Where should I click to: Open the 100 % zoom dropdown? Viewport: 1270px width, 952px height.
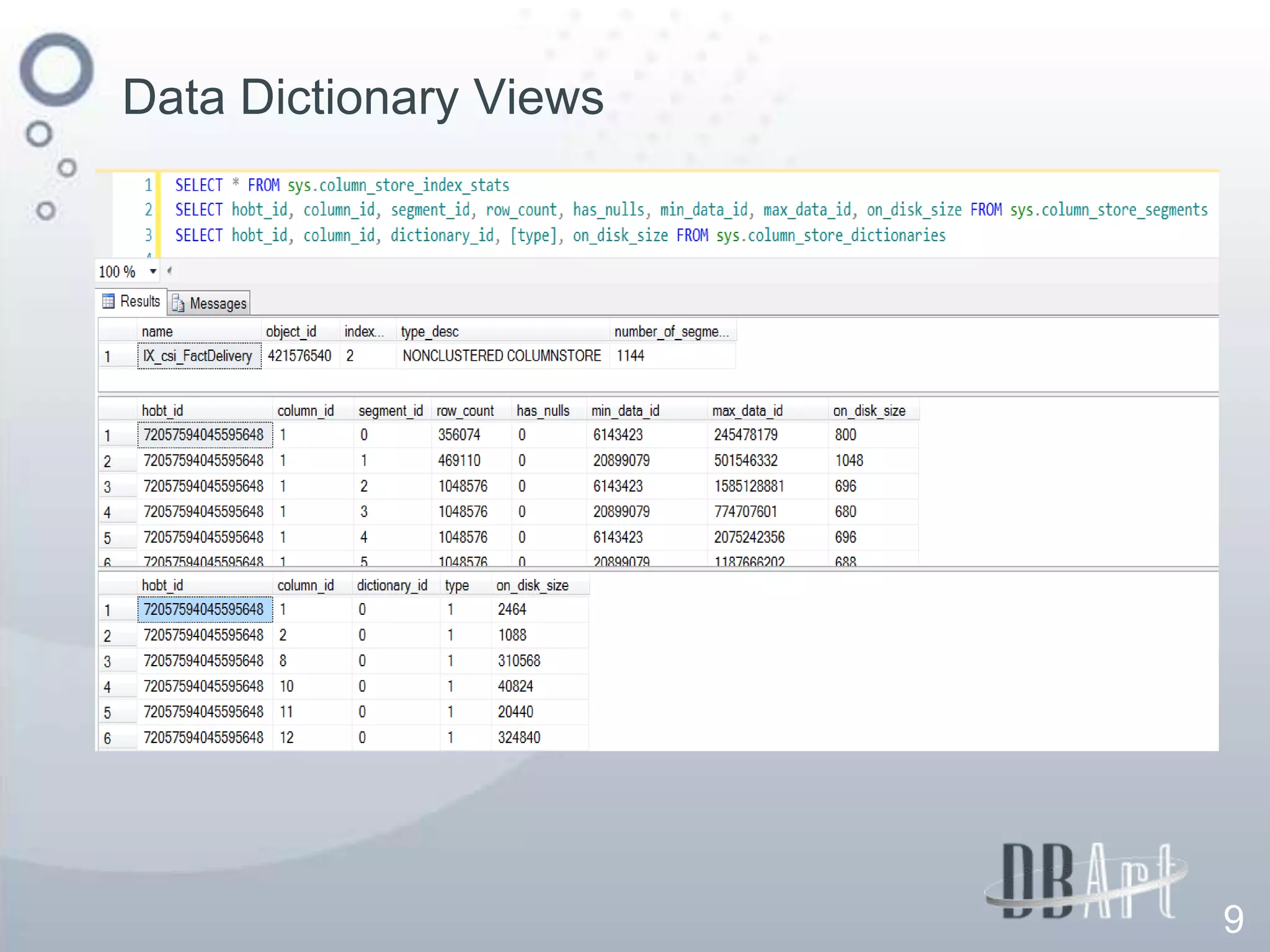(153, 271)
